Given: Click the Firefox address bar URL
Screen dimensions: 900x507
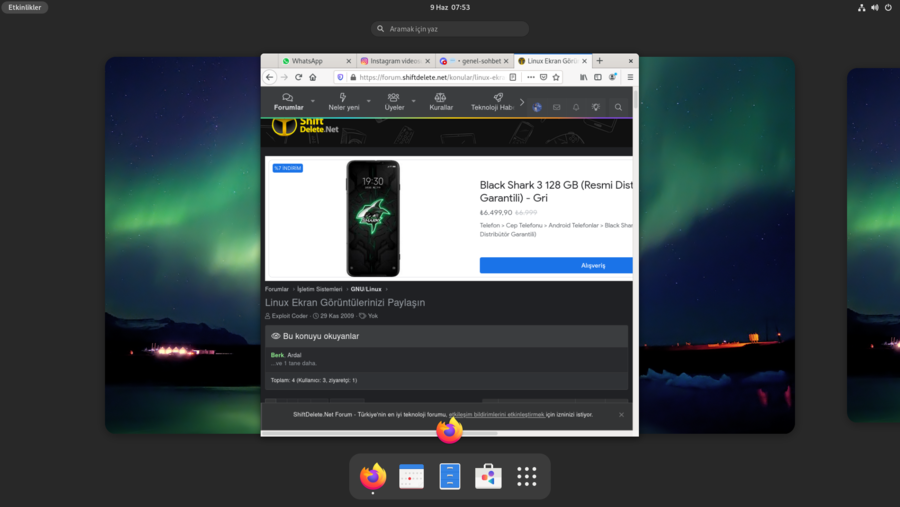Looking at the screenshot, I should coord(432,77).
